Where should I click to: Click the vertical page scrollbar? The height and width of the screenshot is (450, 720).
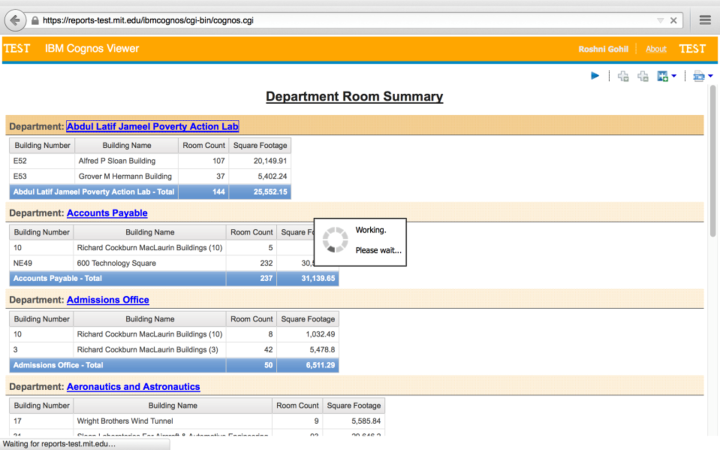pos(713,200)
